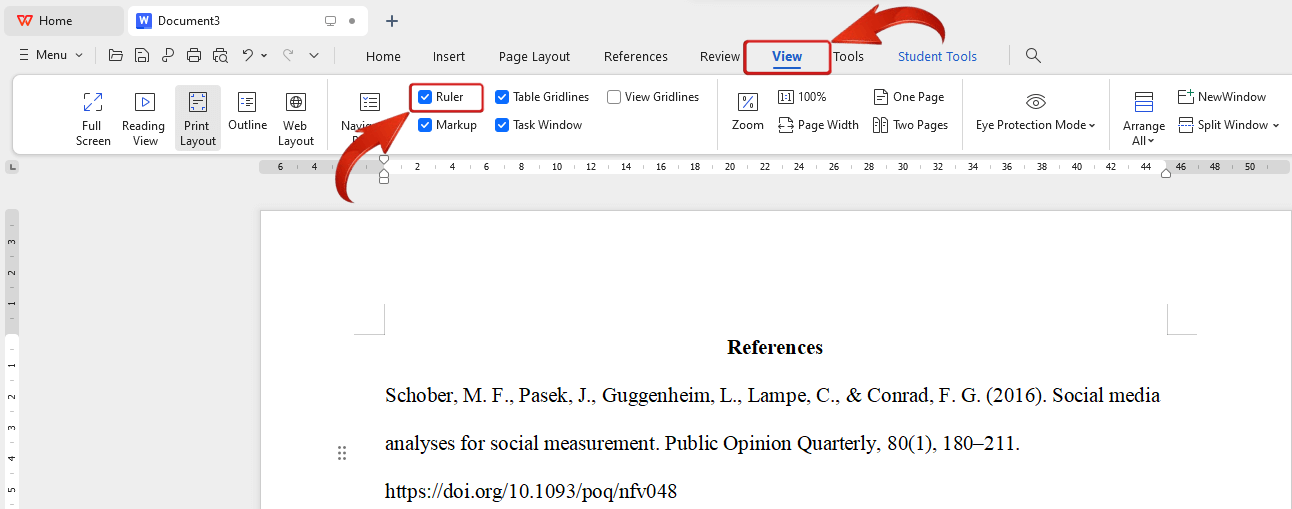Uncheck the Task Window checkbox

pos(502,125)
